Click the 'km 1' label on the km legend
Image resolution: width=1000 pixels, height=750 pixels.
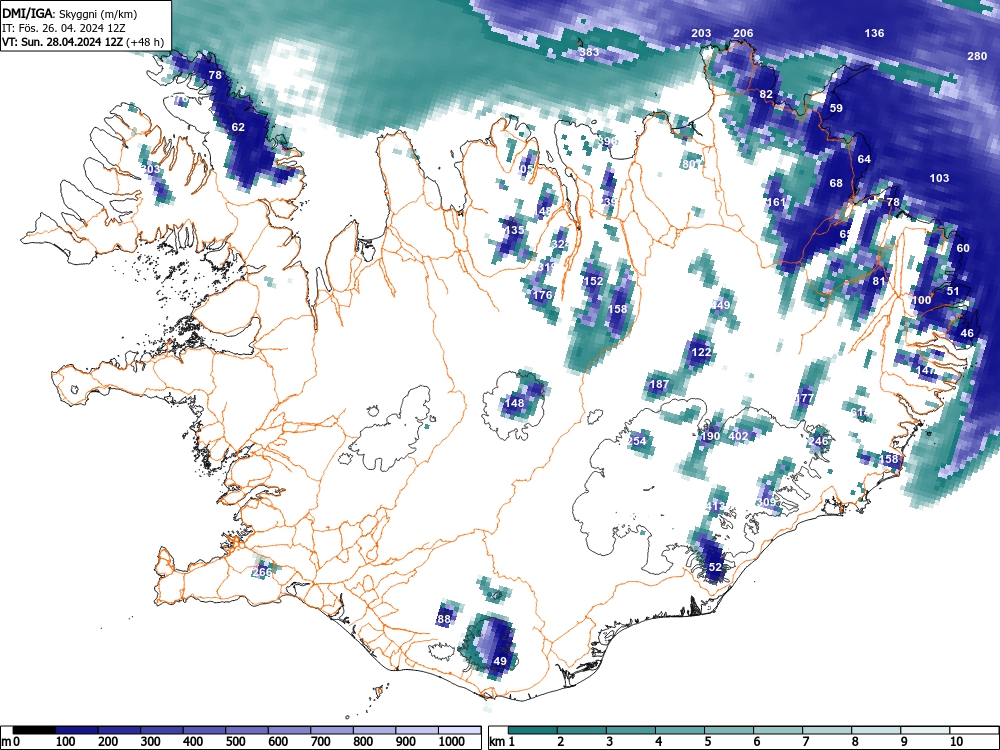pyautogui.click(x=502, y=742)
